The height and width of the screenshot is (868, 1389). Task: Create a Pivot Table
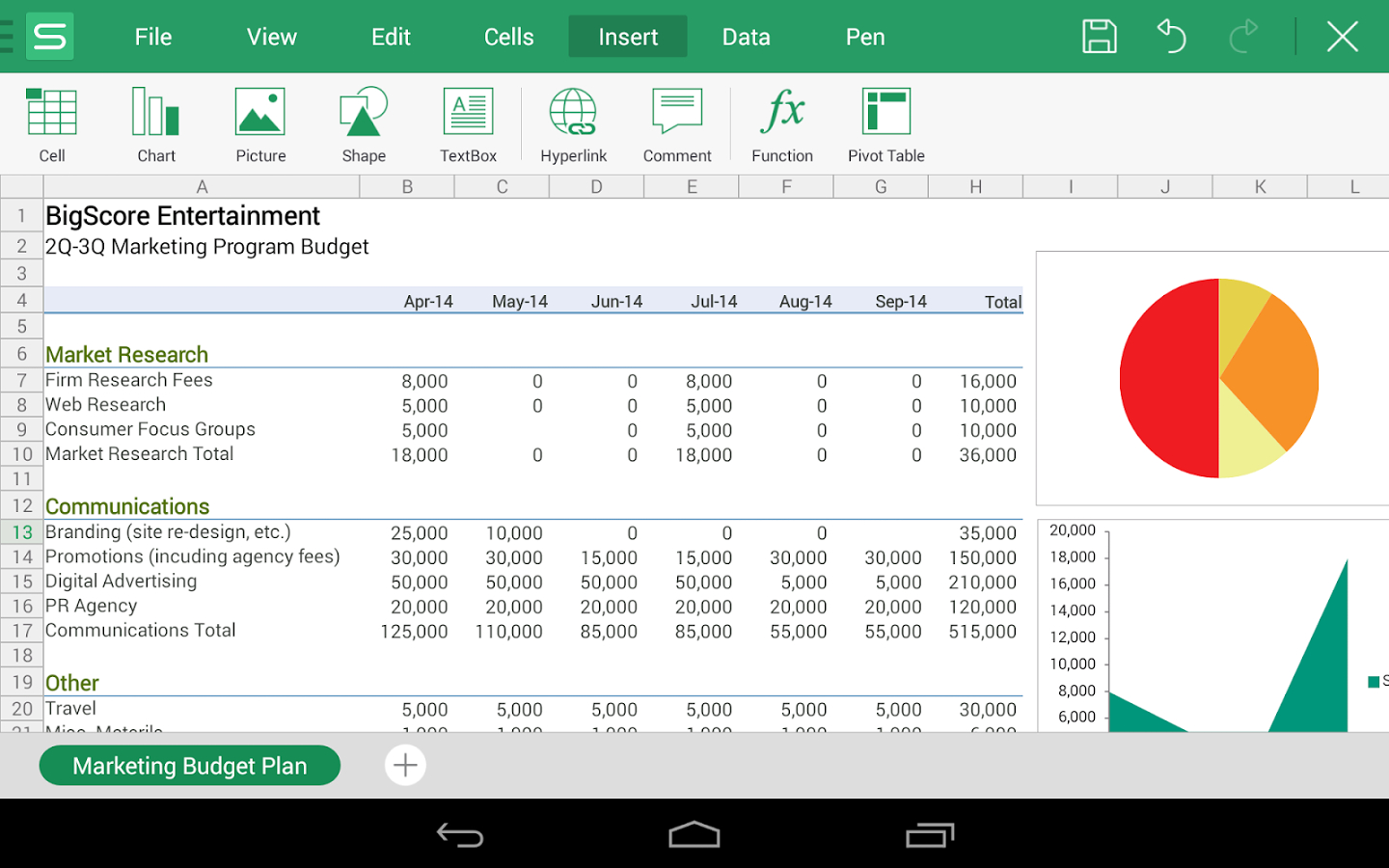[x=885, y=124]
